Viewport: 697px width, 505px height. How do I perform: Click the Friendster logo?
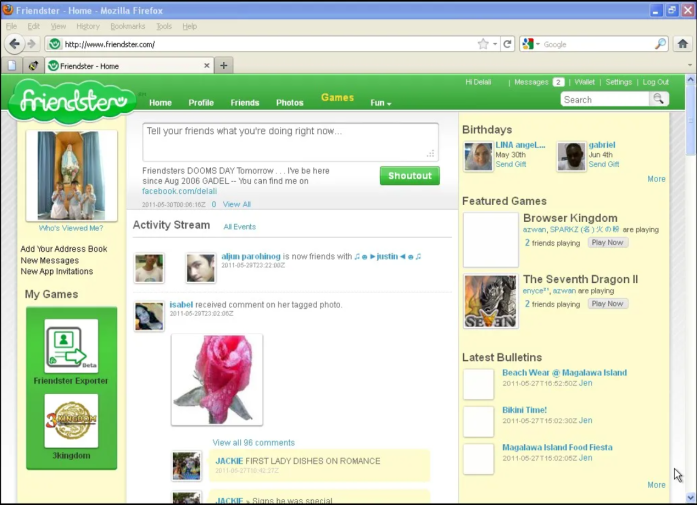(70, 101)
